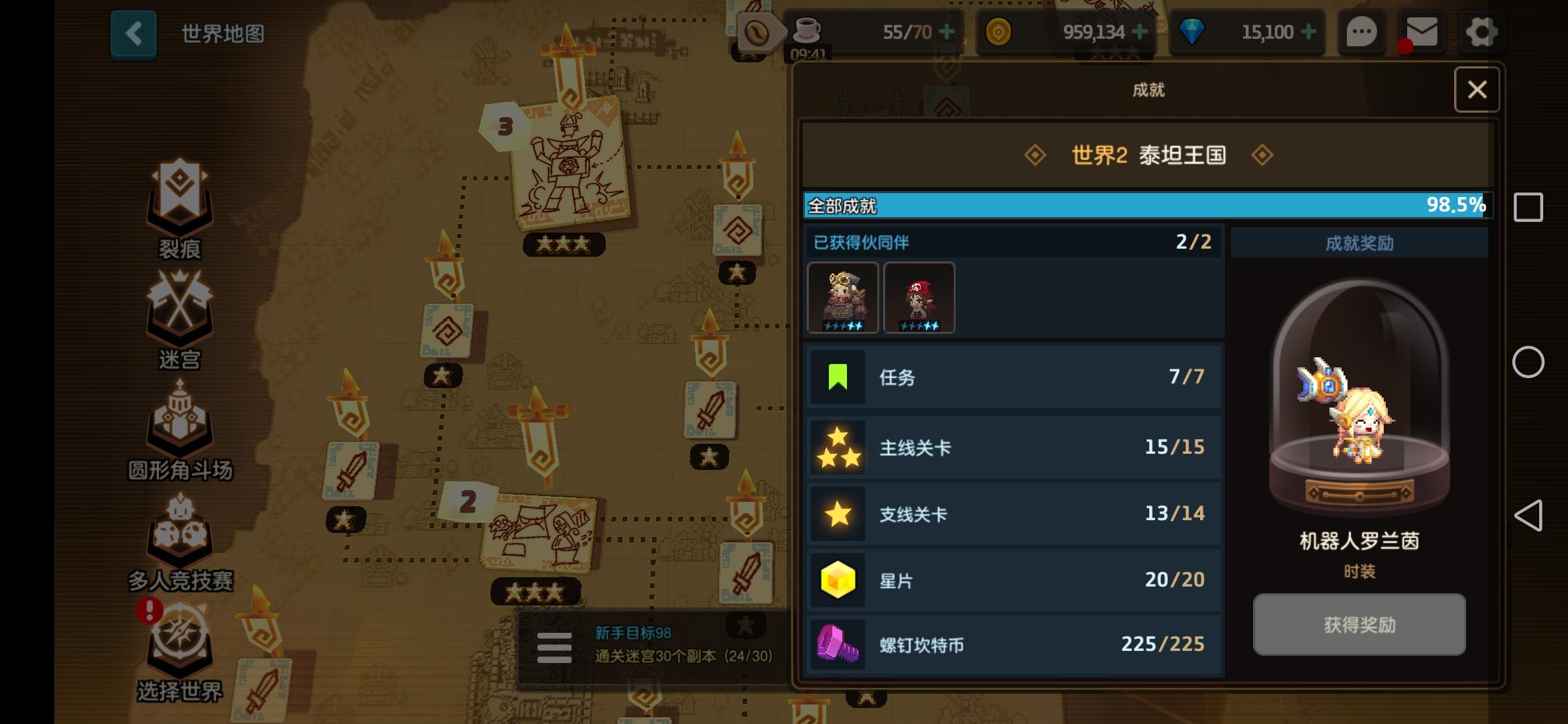Go back using the 世界地图 arrow
The width and height of the screenshot is (1568, 724).
coord(133,33)
